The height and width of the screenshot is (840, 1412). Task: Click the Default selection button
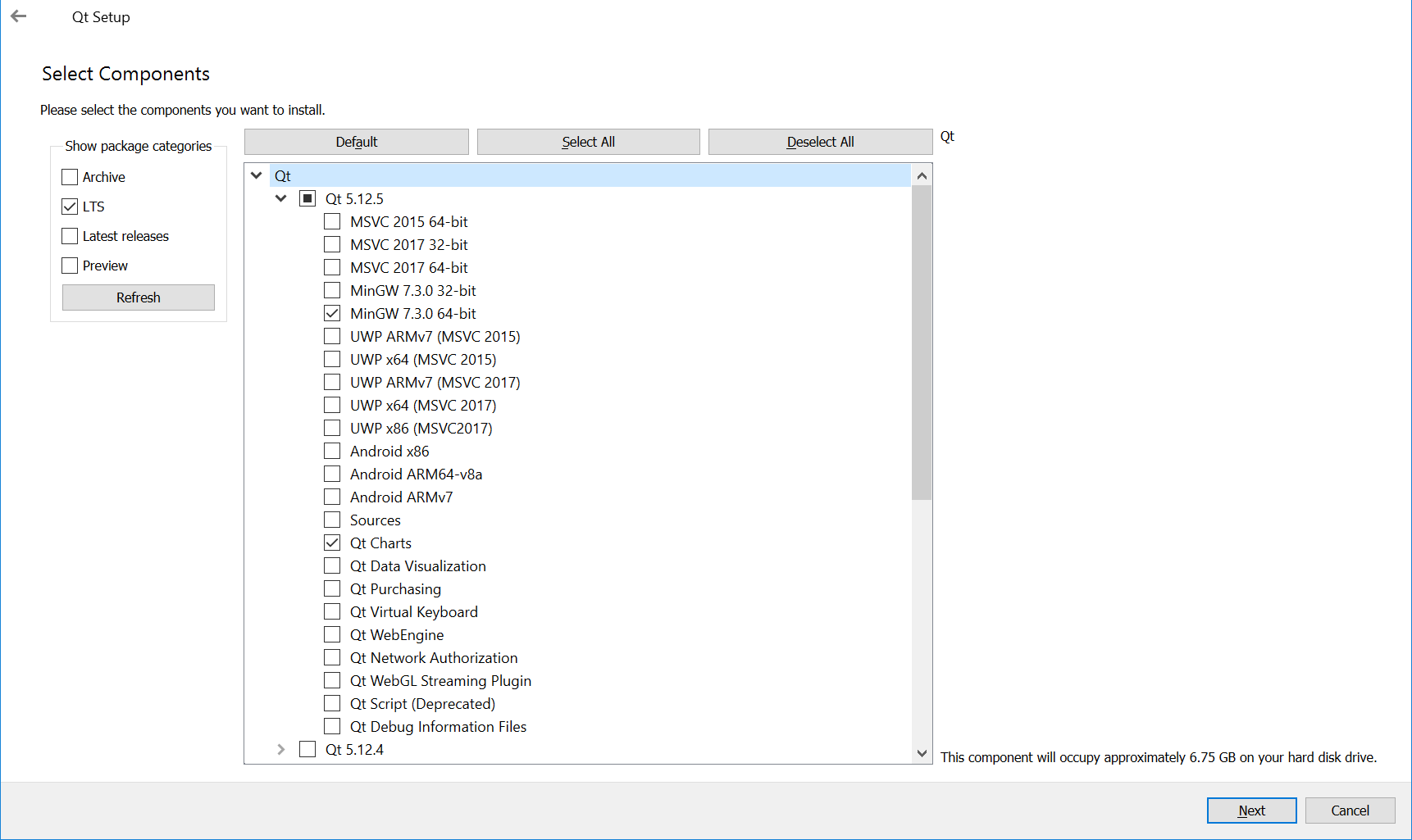pyautogui.click(x=357, y=142)
